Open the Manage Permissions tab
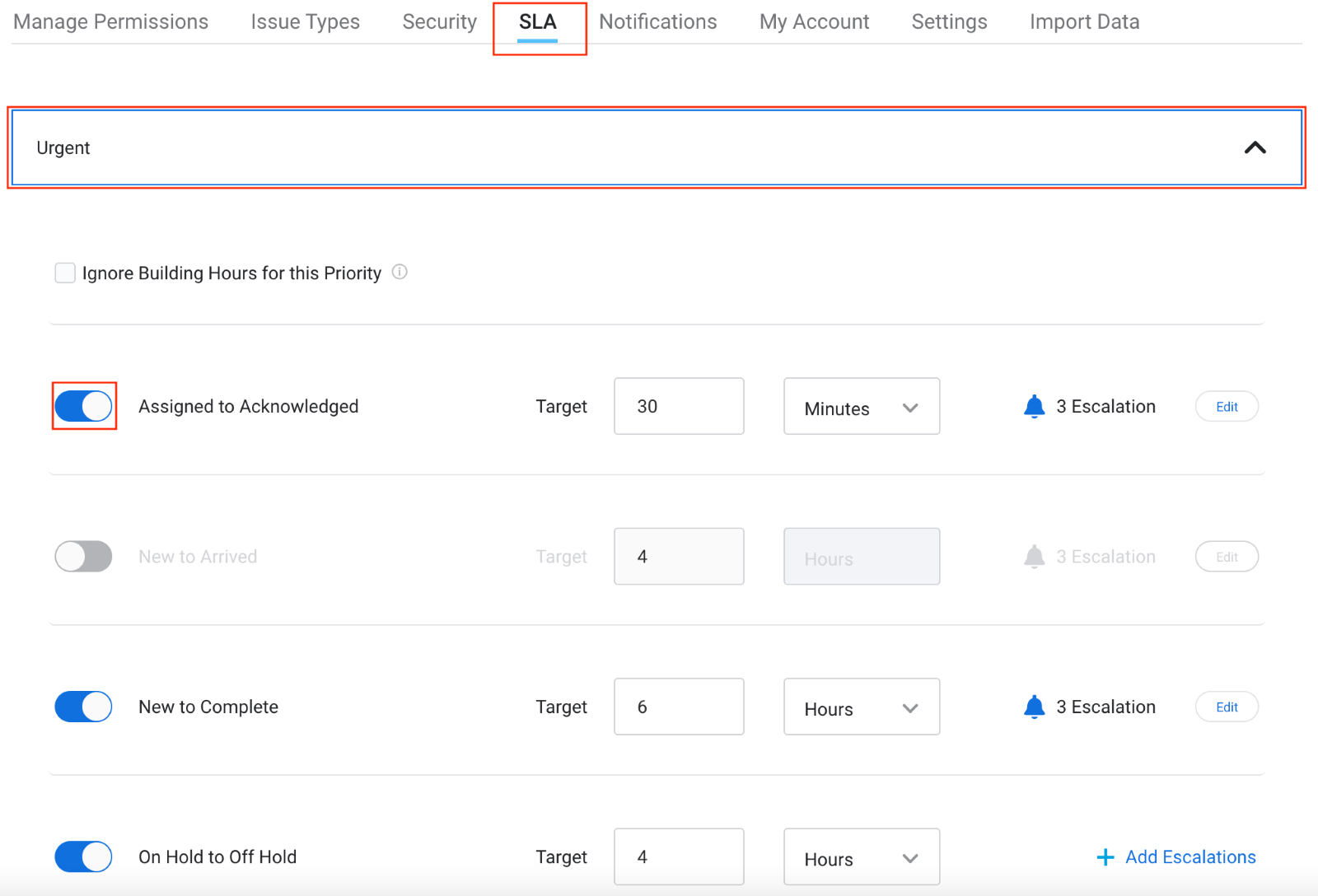This screenshot has width=1318, height=896. tap(111, 22)
